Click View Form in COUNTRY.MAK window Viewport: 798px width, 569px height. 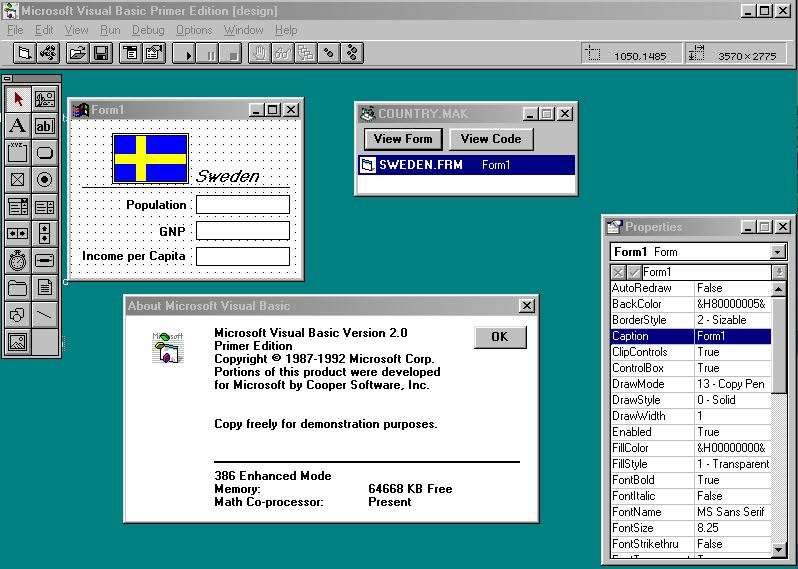click(x=403, y=139)
